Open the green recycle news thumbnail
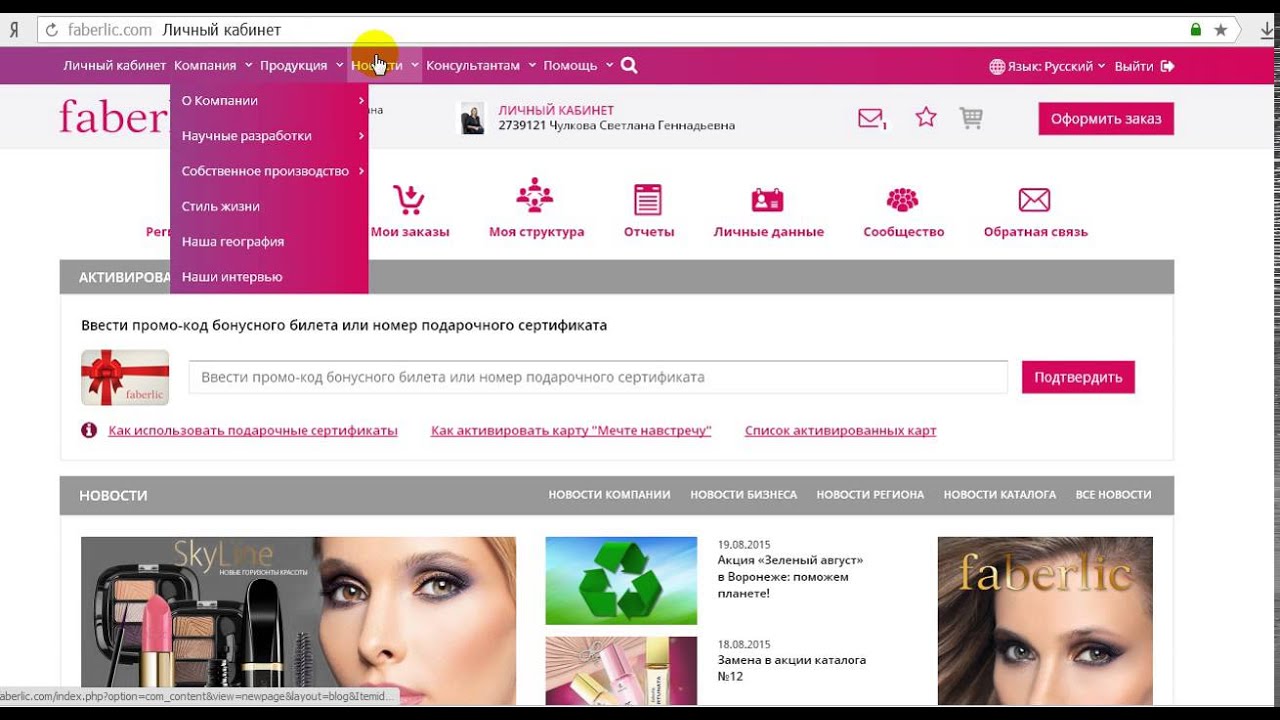This screenshot has width=1280, height=720. tap(621, 581)
